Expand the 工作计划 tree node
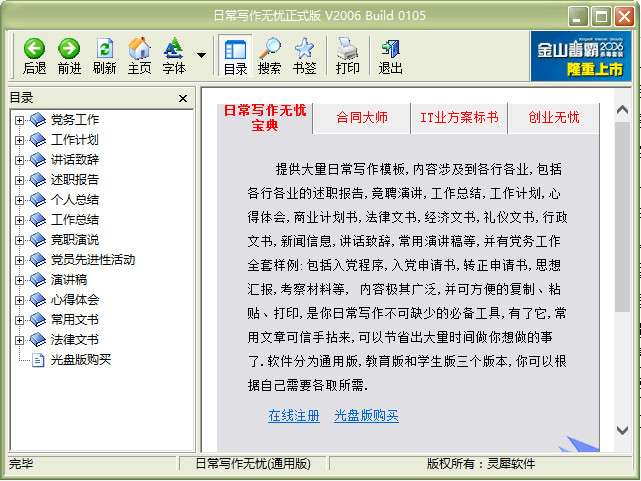Viewport: 641px width, 481px height. coord(19,140)
